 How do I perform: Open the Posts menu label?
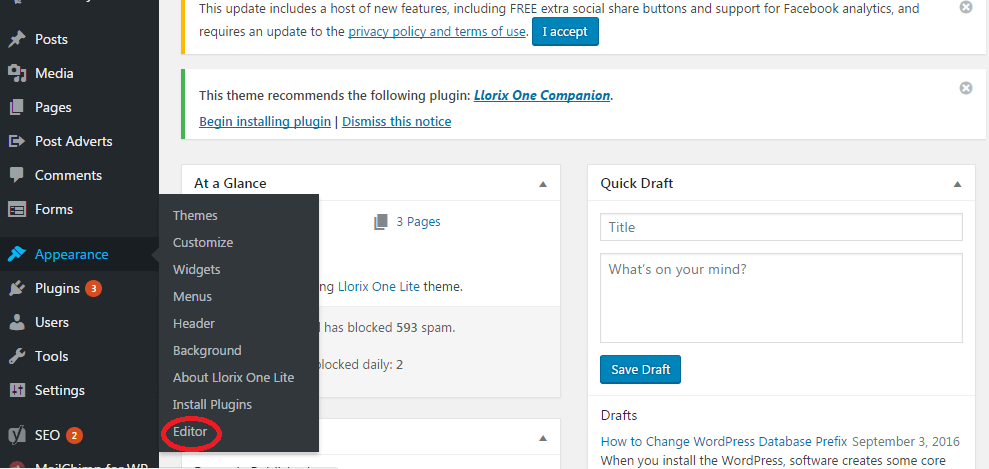pyautogui.click(x=51, y=39)
